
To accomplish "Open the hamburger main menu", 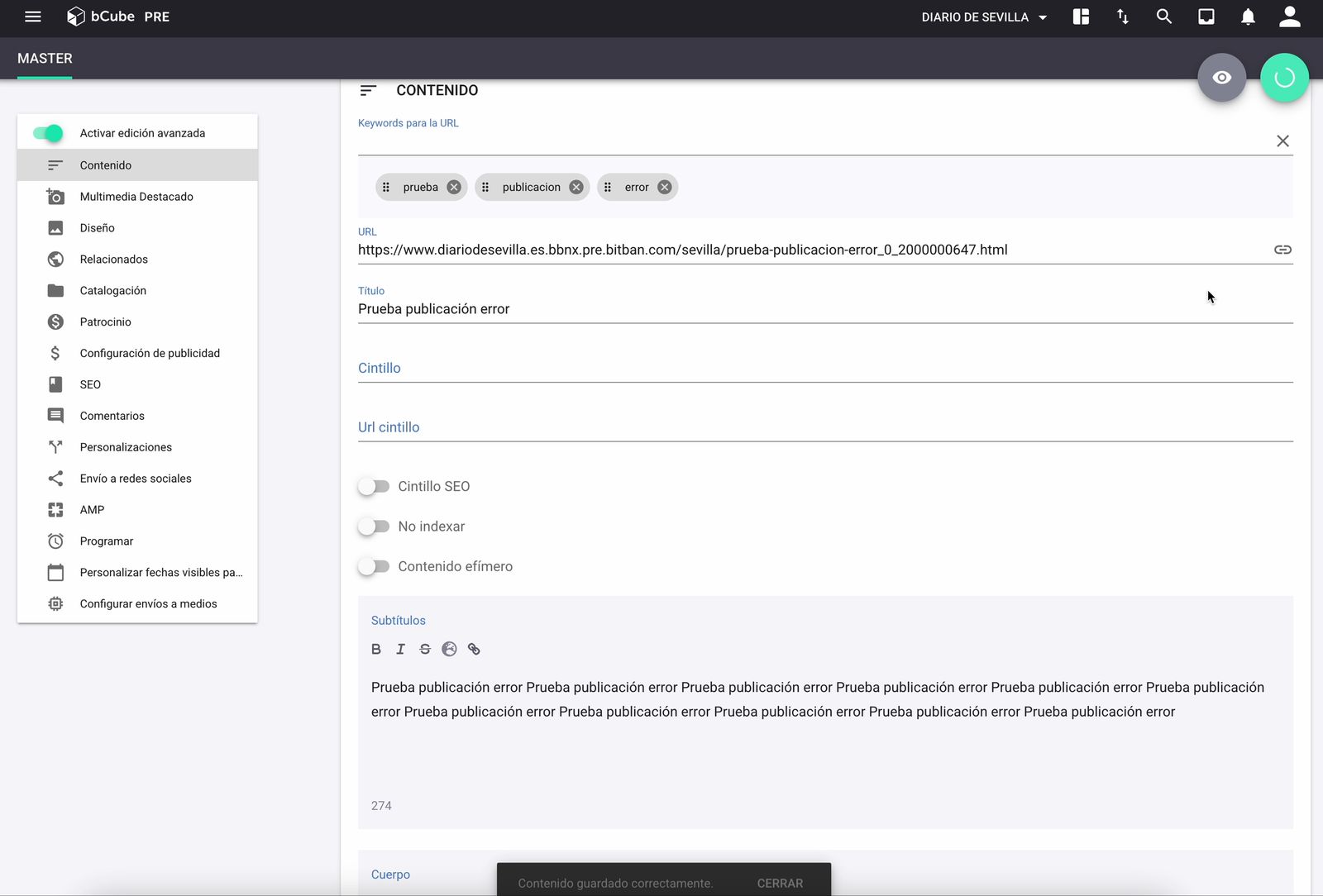I will coord(33,17).
